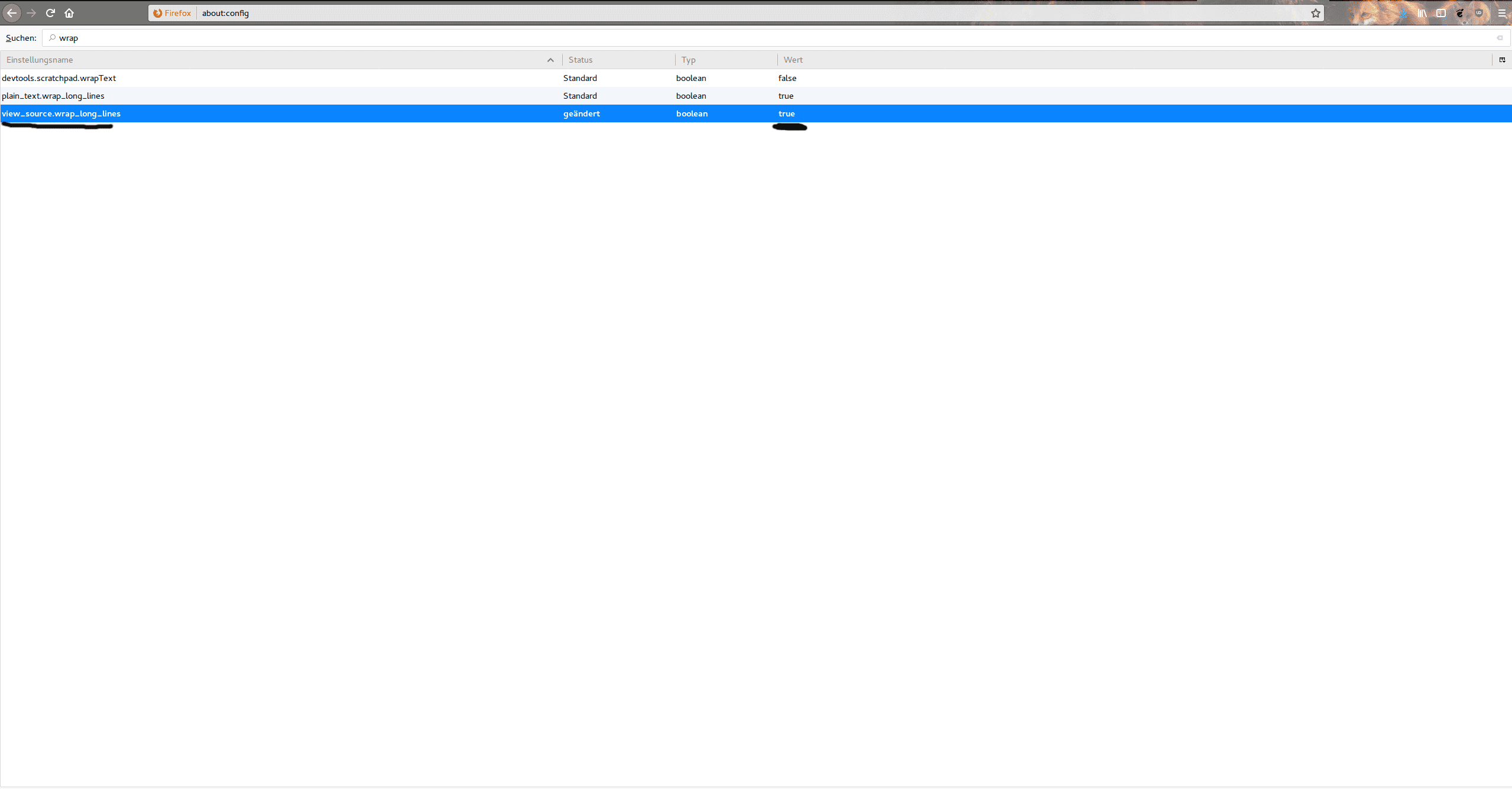Click the forward navigation arrow icon
This screenshot has height=789, width=1512.
point(31,12)
